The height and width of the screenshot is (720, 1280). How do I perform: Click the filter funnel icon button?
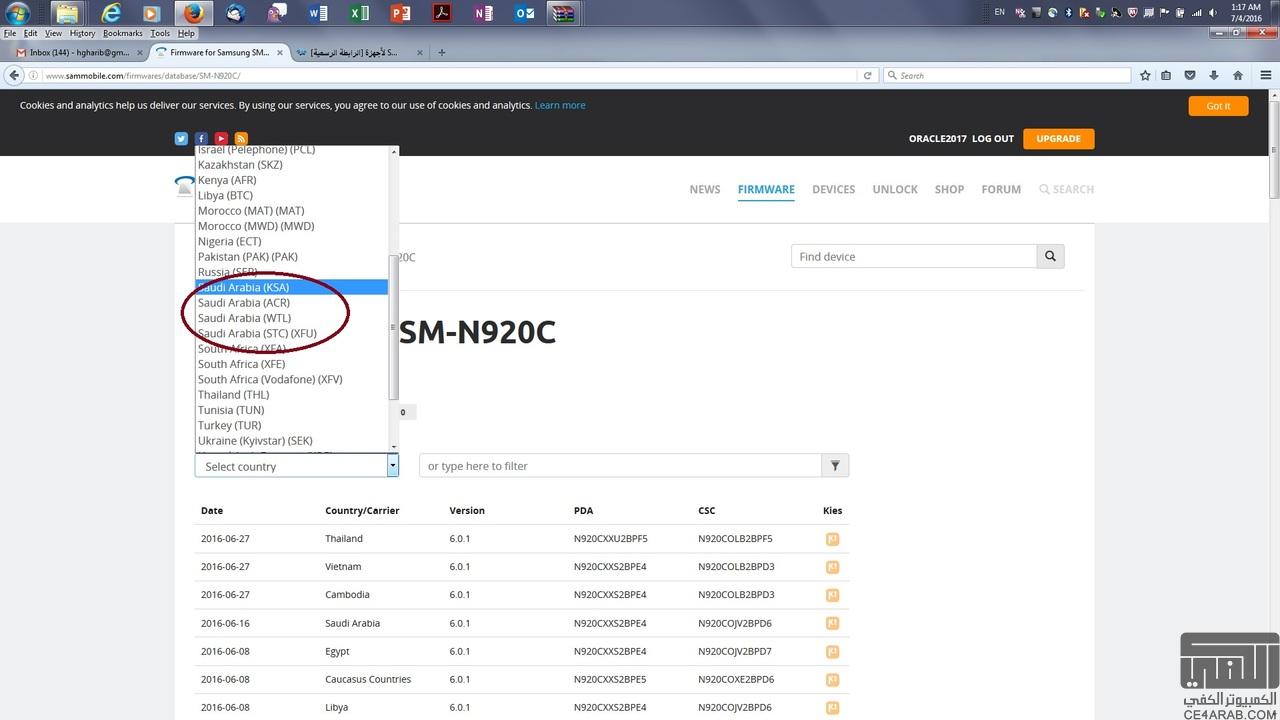(x=835, y=465)
